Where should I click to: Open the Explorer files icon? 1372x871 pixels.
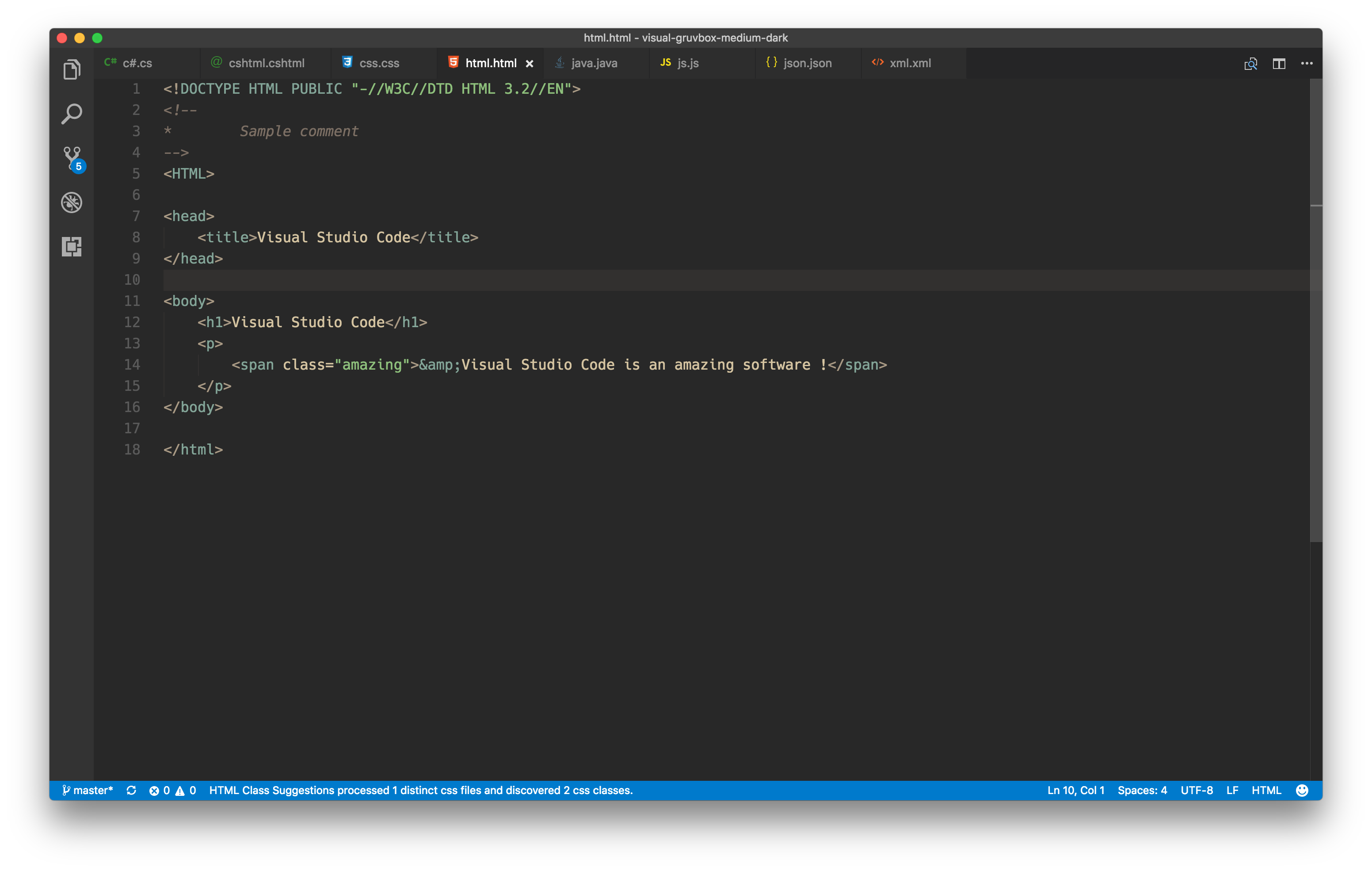[x=72, y=69]
